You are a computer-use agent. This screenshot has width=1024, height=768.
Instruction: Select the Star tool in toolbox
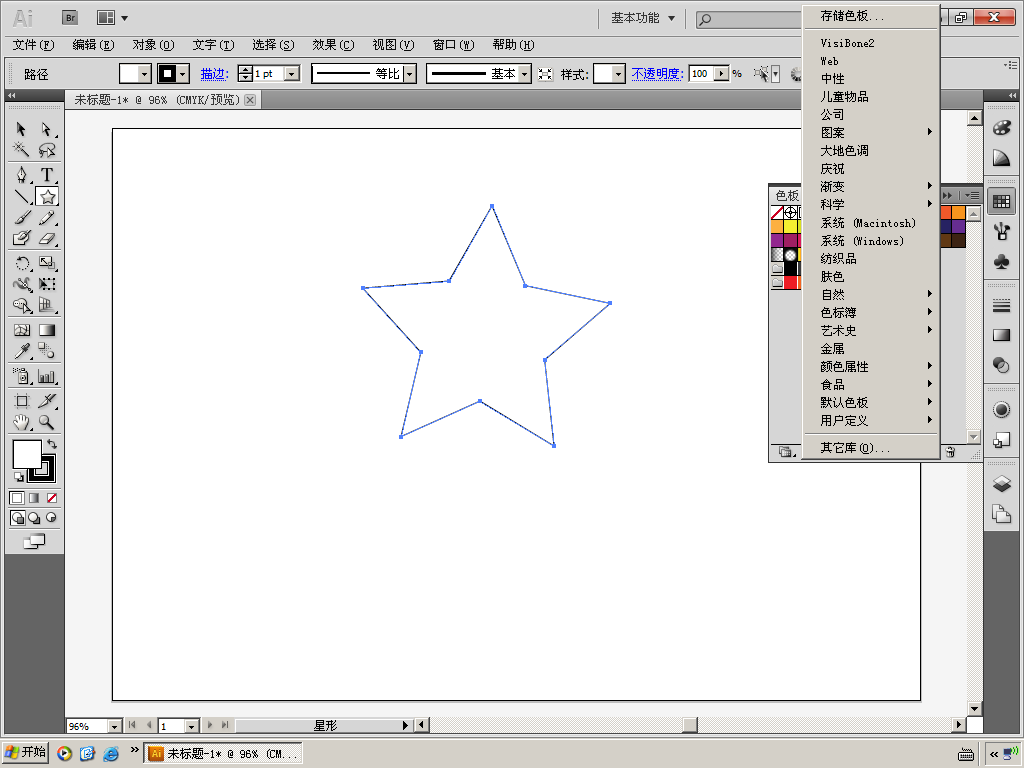coord(47,196)
